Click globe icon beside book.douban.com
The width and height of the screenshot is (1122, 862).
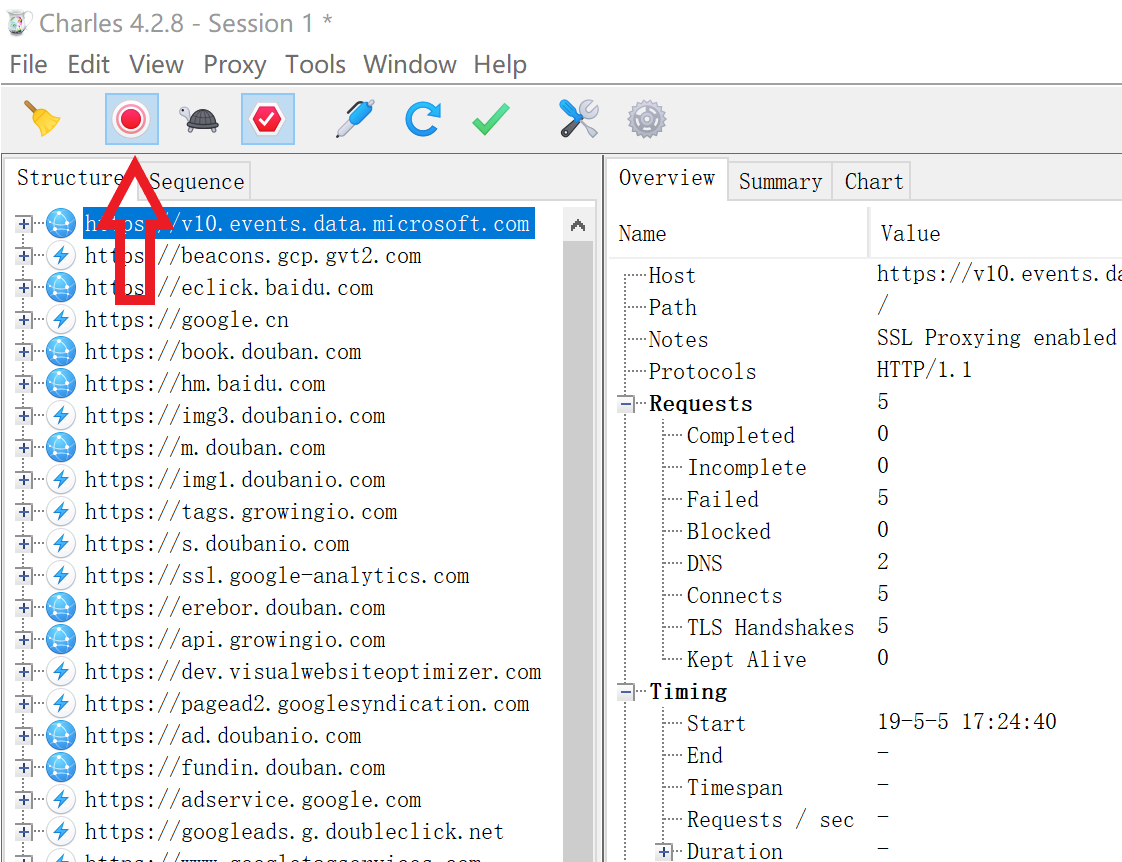pos(61,352)
